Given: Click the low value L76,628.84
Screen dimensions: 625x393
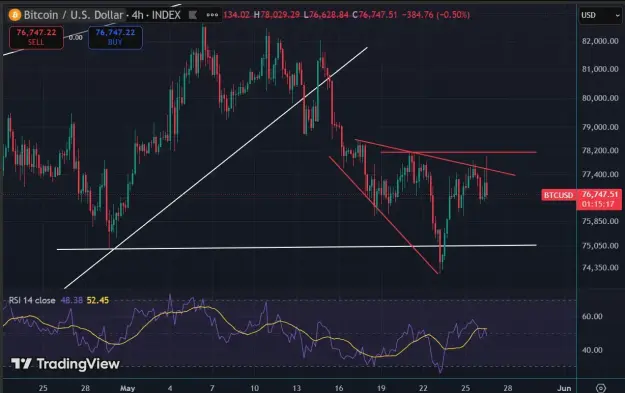Looking at the screenshot, I should [326, 15].
